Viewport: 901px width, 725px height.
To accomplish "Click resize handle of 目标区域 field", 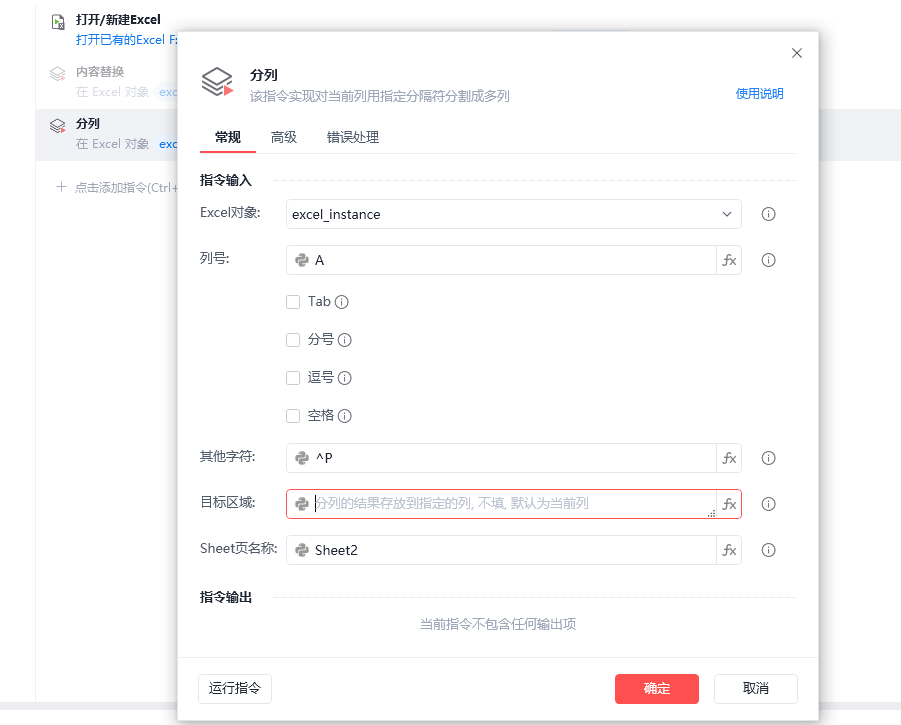I will (x=711, y=514).
